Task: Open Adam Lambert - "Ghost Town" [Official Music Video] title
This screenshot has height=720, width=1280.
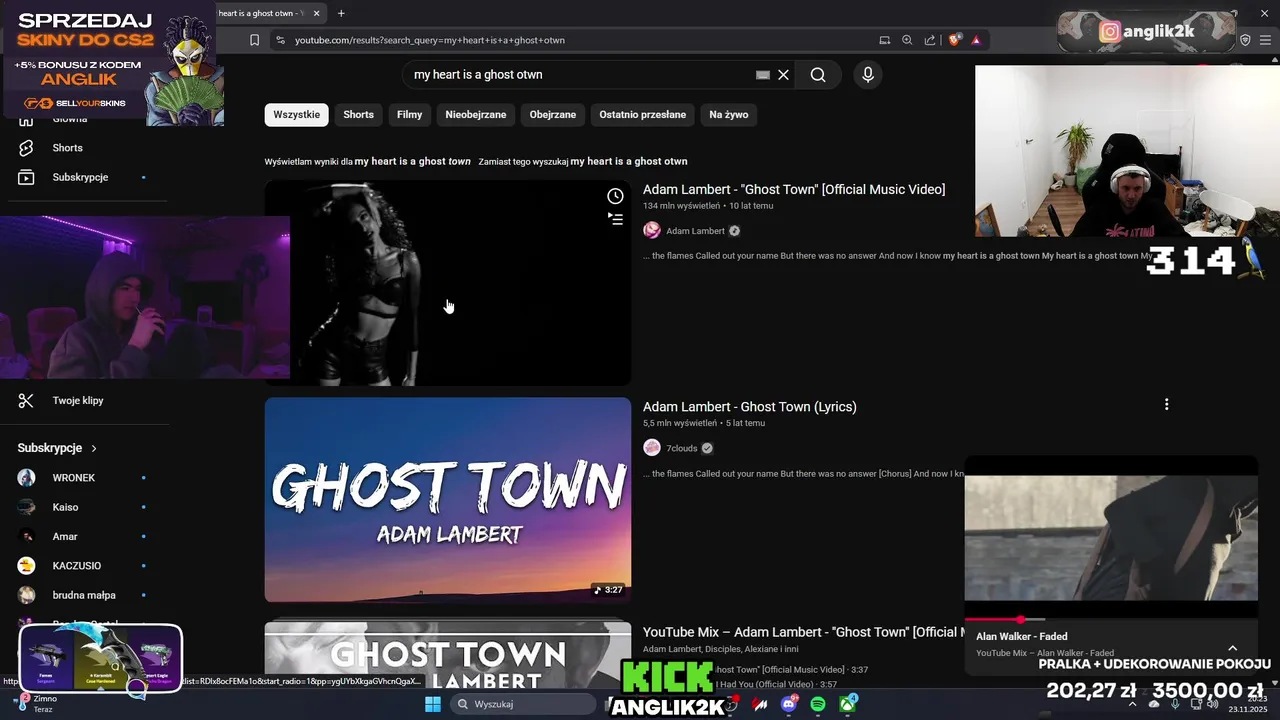Action: (794, 190)
